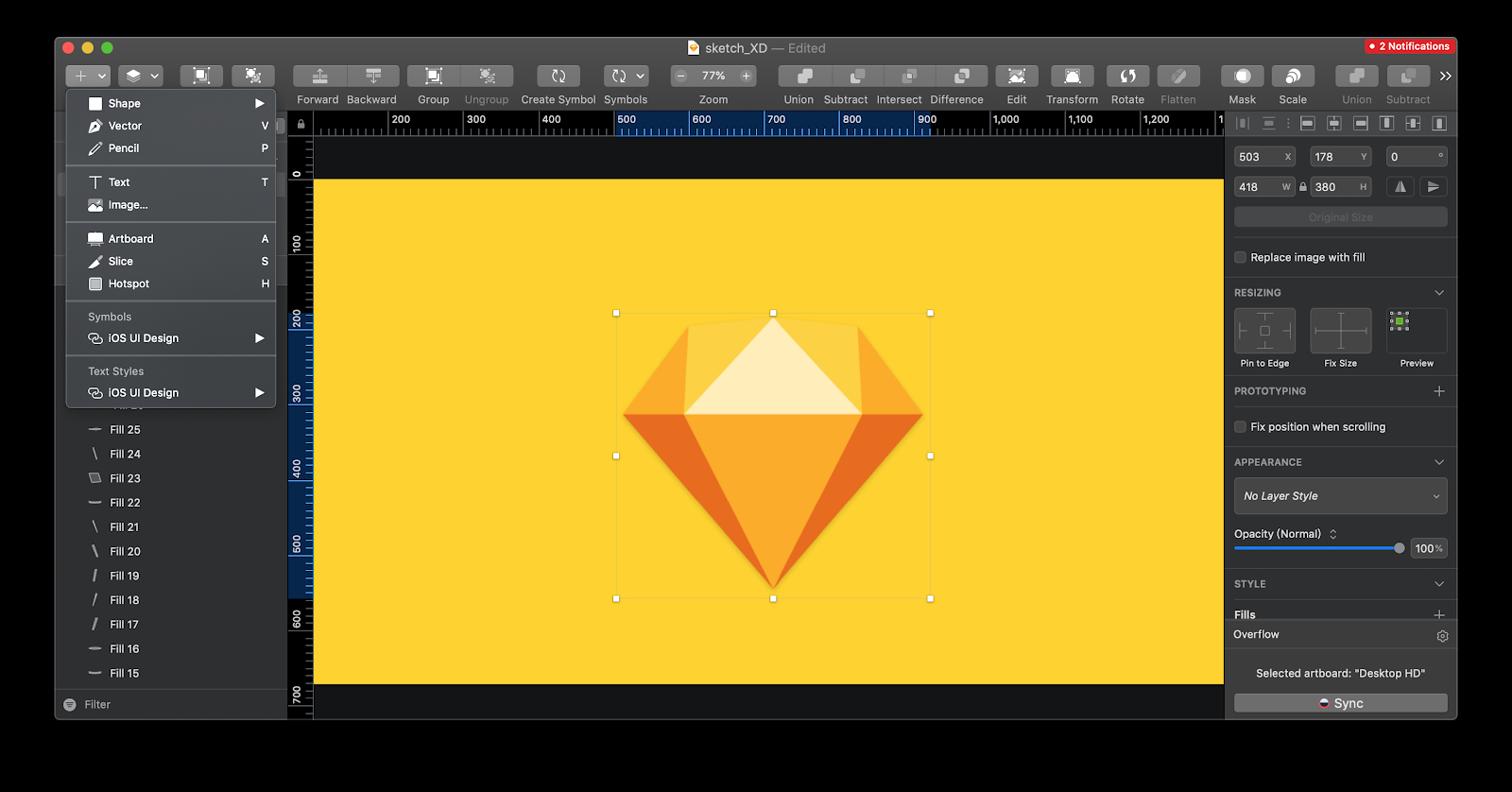This screenshot has height=792, width=1512.
Task: Click the width field 418
Action: click(x=1264, y=187)
